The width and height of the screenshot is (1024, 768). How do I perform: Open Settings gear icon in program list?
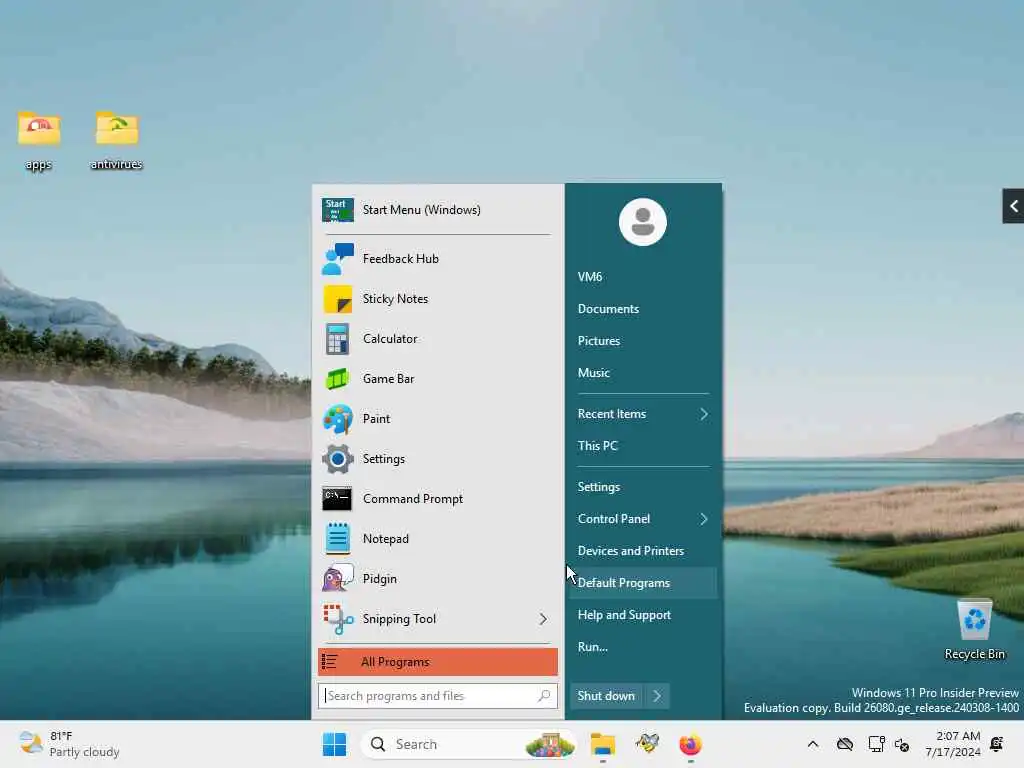[x=338, y=459]
